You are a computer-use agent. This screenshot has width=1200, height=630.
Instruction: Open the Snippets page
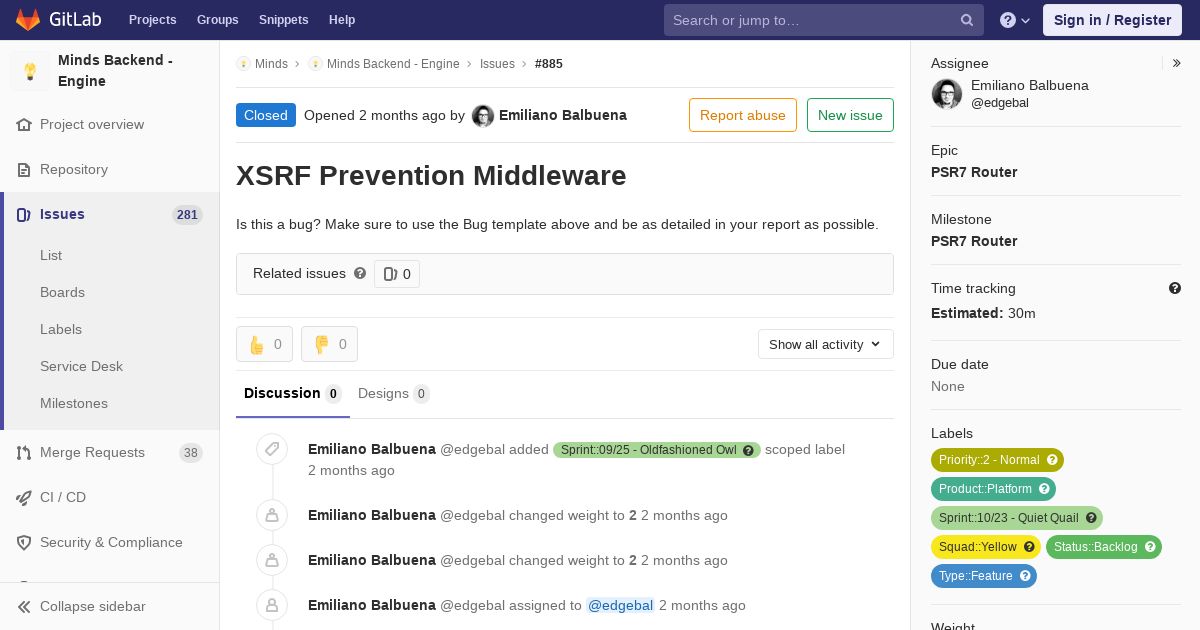tap(284, 20)
